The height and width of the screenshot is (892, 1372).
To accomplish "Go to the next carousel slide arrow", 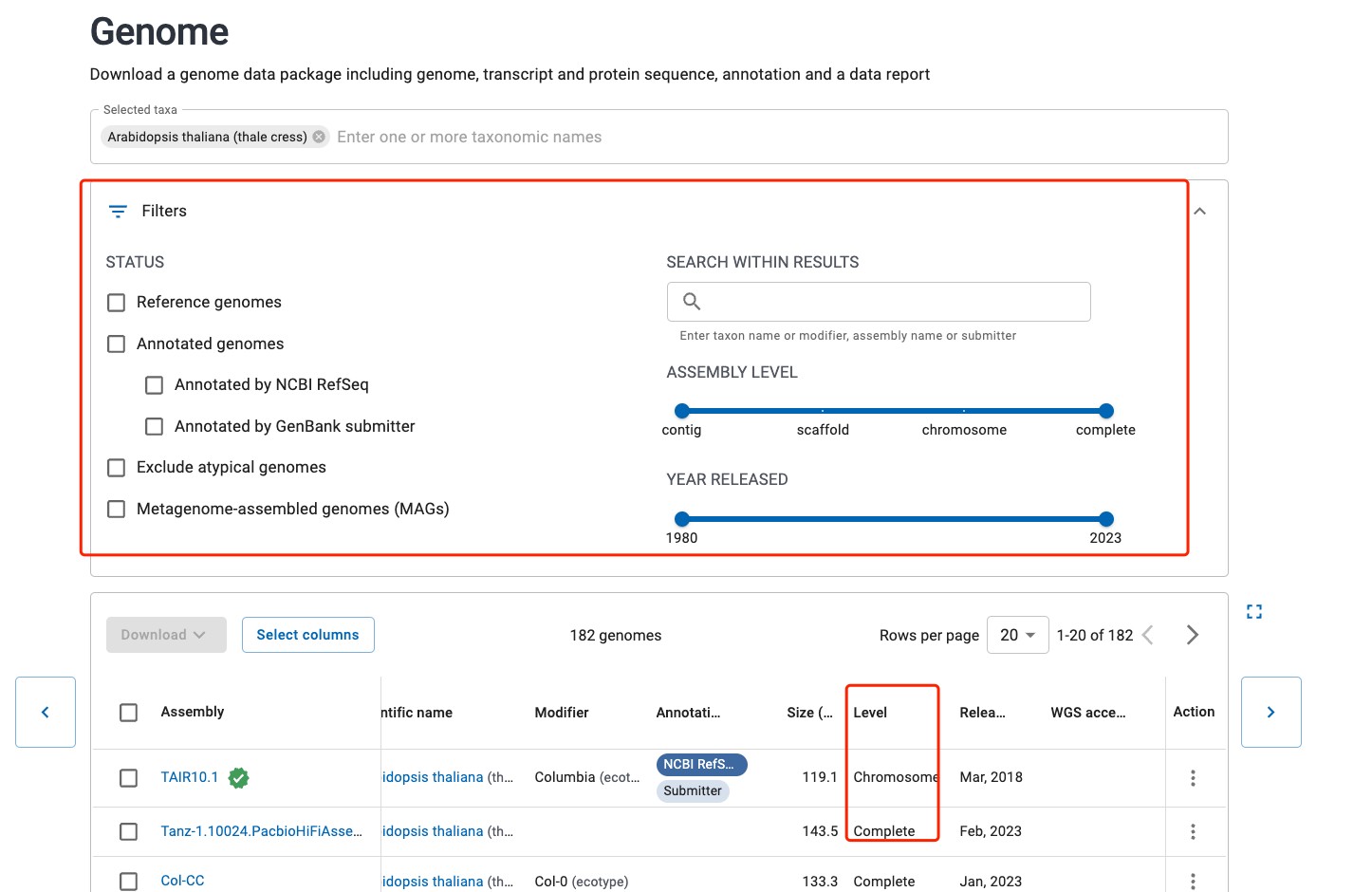I will (1271, 712).
